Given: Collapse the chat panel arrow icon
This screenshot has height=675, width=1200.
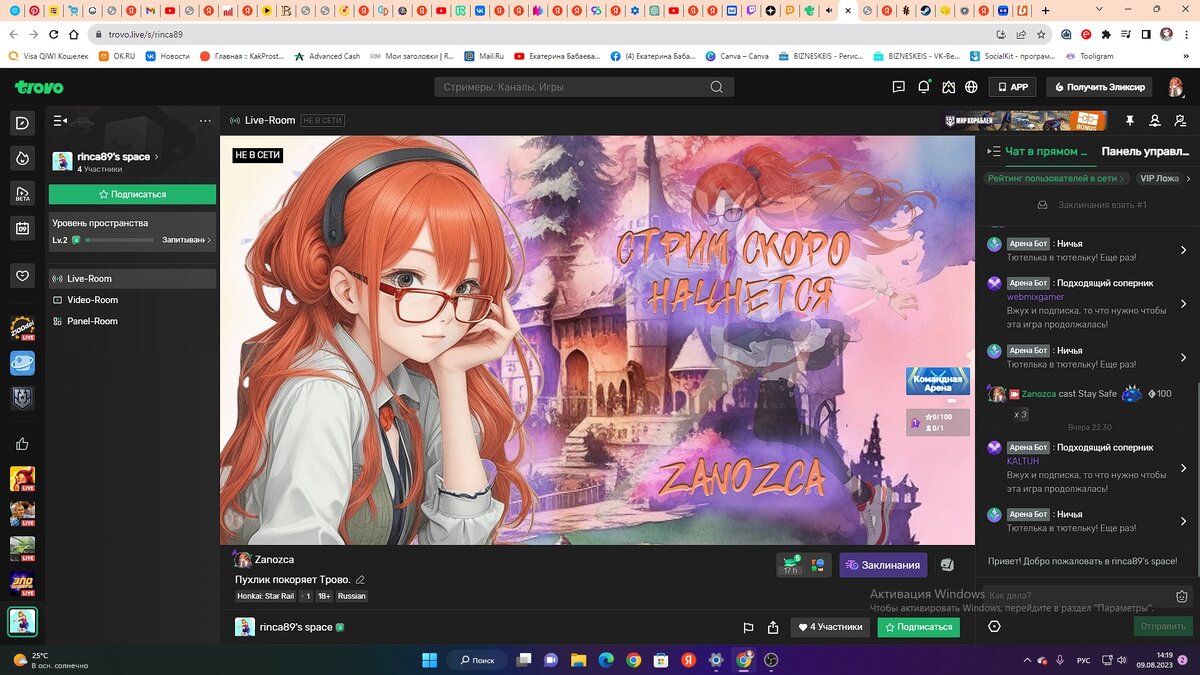Looking at the screenshot, I should 993,152.
